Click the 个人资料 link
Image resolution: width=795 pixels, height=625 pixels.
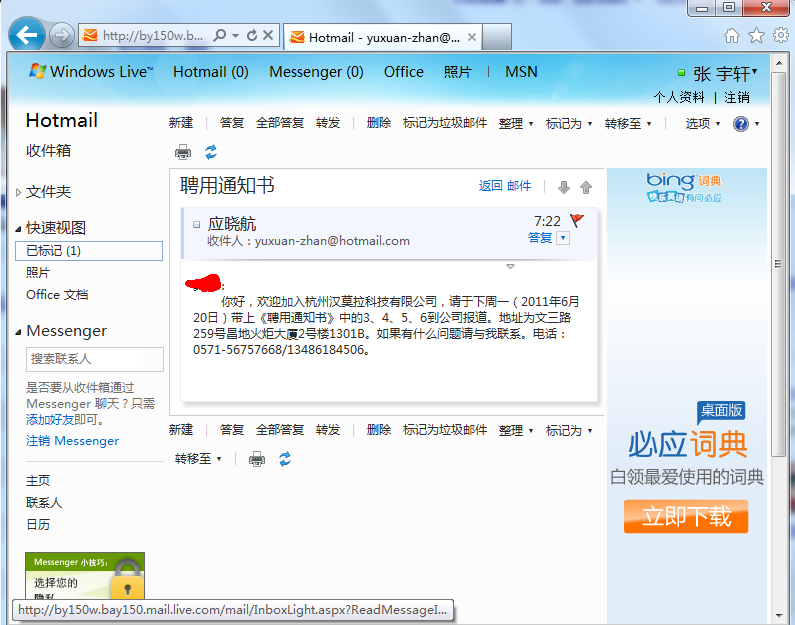coord(679,97)
